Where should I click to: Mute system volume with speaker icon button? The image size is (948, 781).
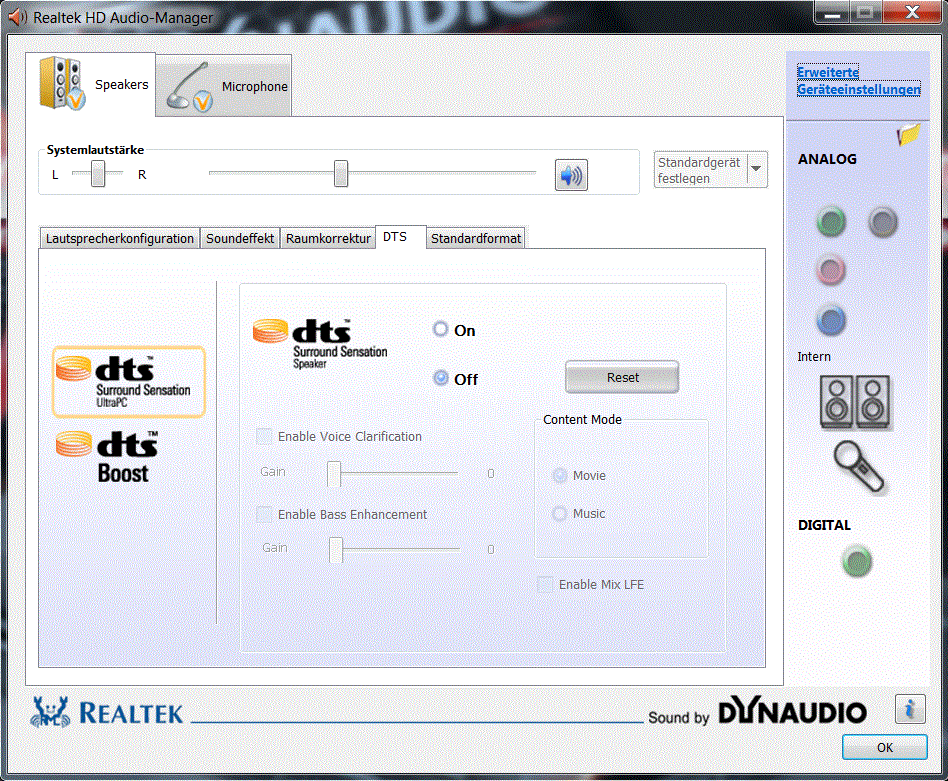tap(571, 175)
